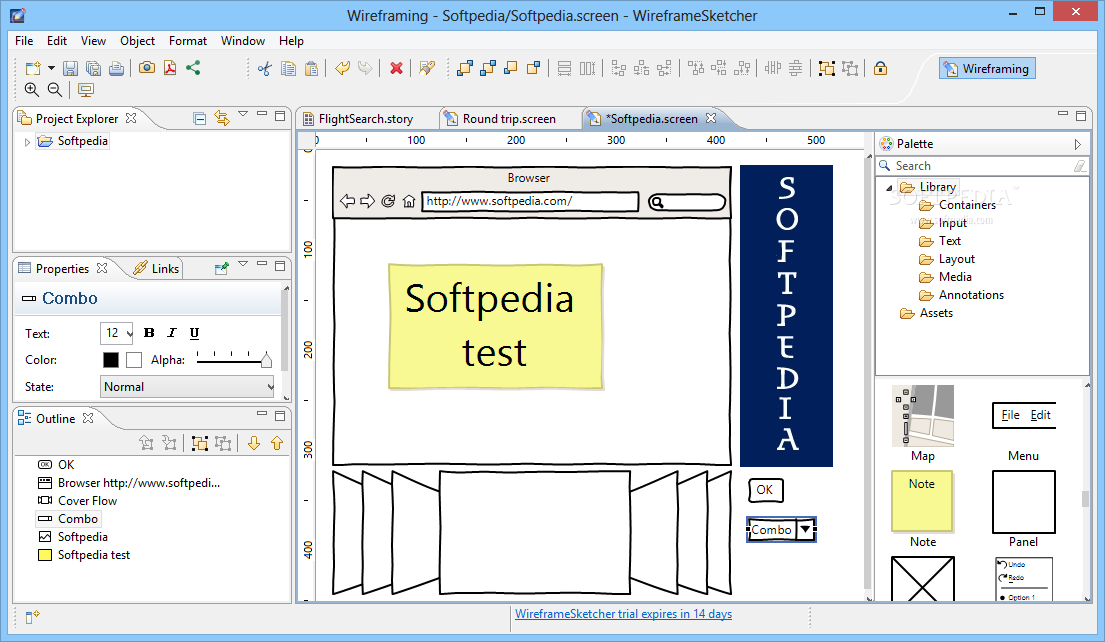
Task: Export to PDF using the red PDF icon
Action: click(x=170, y=68)
